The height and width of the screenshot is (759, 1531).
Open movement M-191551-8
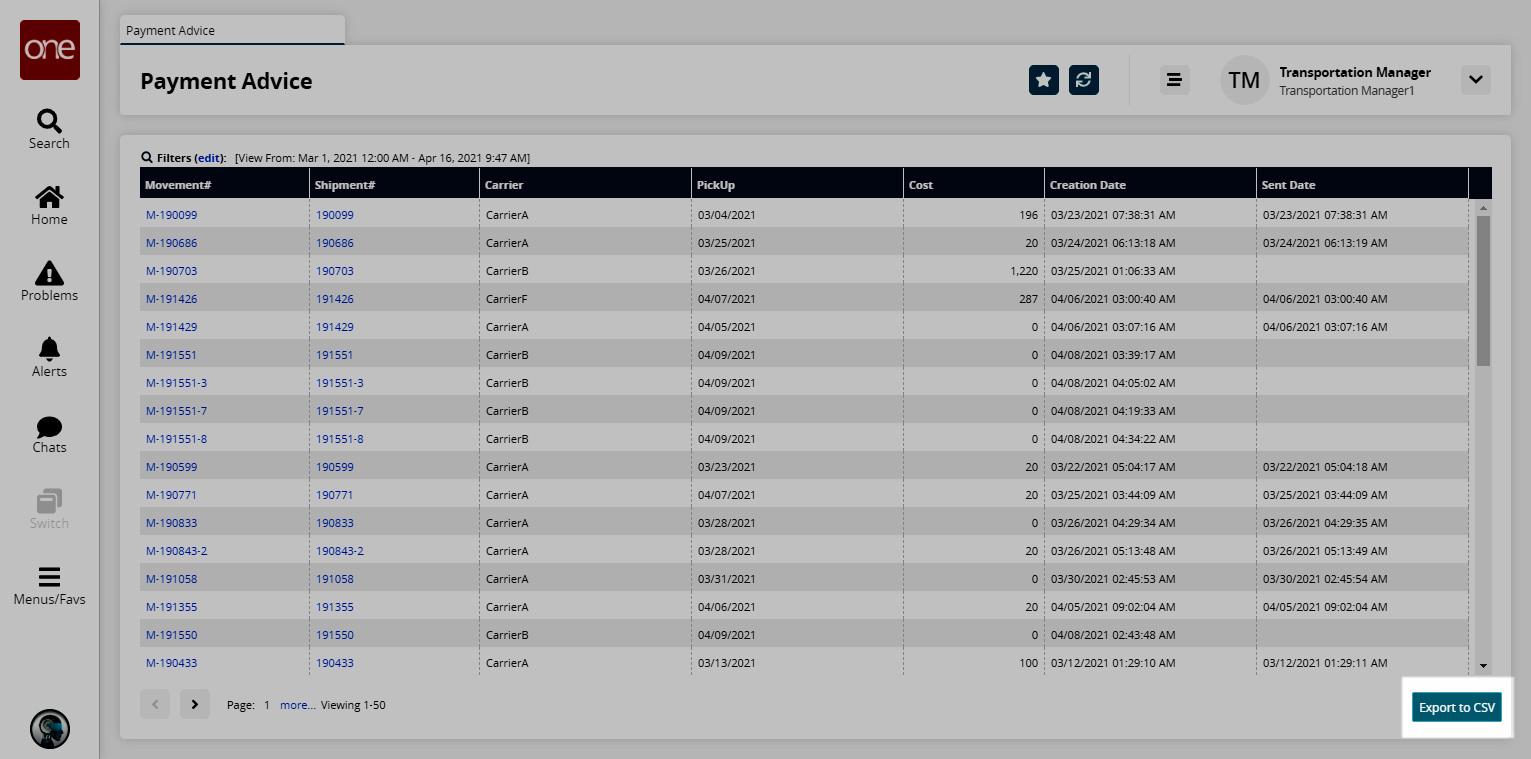click(x=177, y=439)
